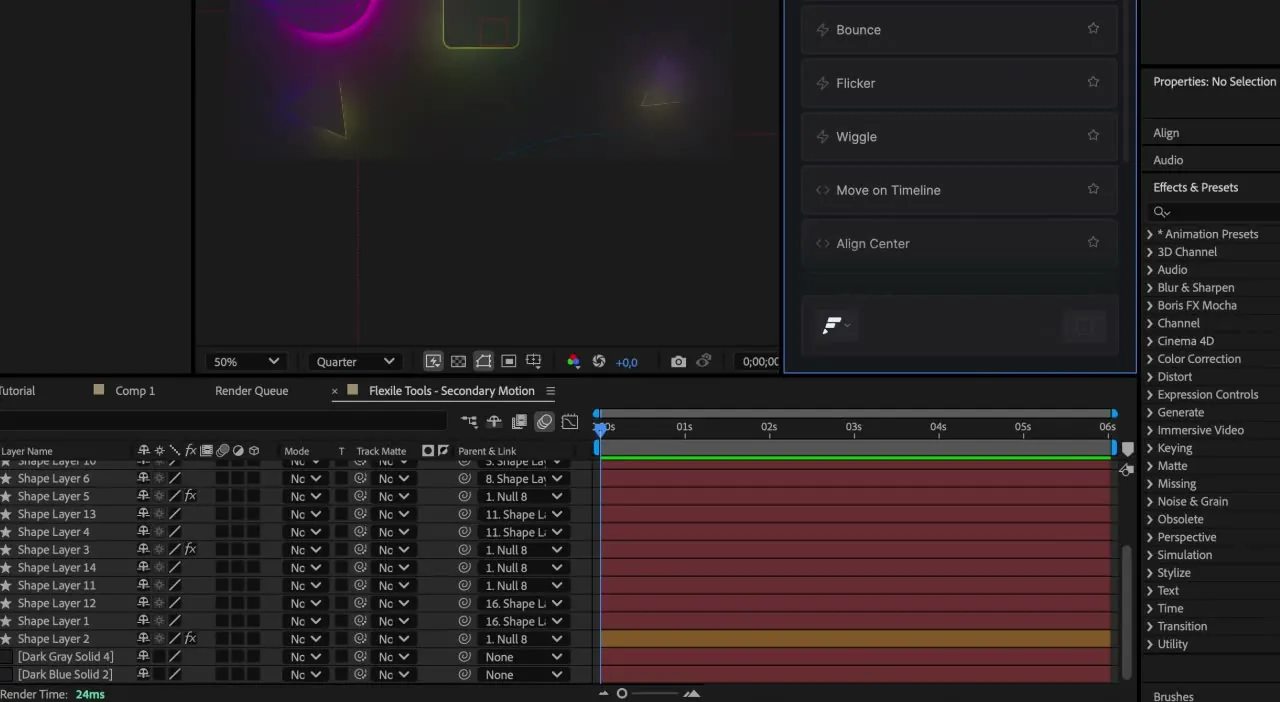This screenshot has width=1280, height=702.
Task: Open the Quarter resolution dropdown
Action: (356, 361)
